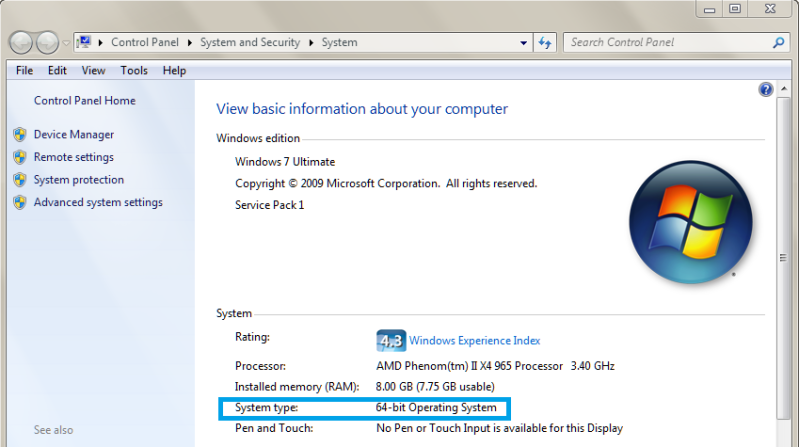The image size is (799, 447).
Task: Navigate to System and Security breadcrumb
Action: coord(250,42)
